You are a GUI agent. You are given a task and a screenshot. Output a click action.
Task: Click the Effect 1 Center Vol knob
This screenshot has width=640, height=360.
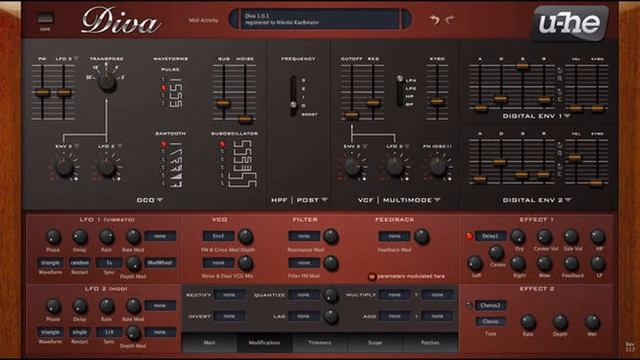click(x=544, y=236)
